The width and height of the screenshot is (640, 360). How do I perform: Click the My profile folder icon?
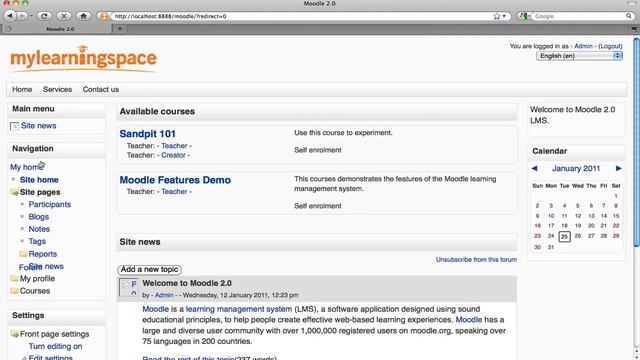15,278
